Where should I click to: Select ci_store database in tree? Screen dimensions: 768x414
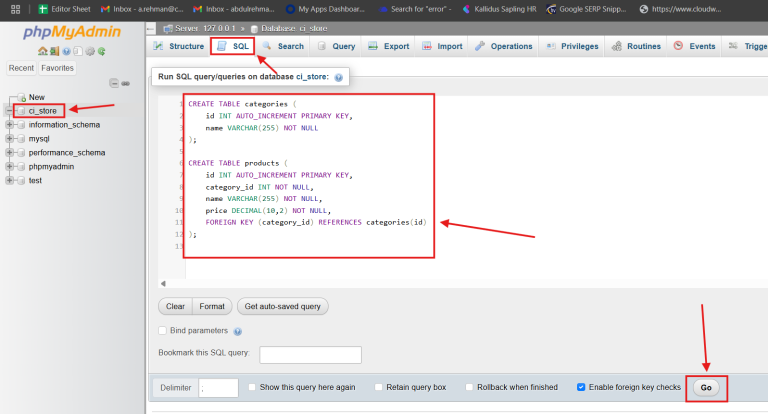(43, 111)
